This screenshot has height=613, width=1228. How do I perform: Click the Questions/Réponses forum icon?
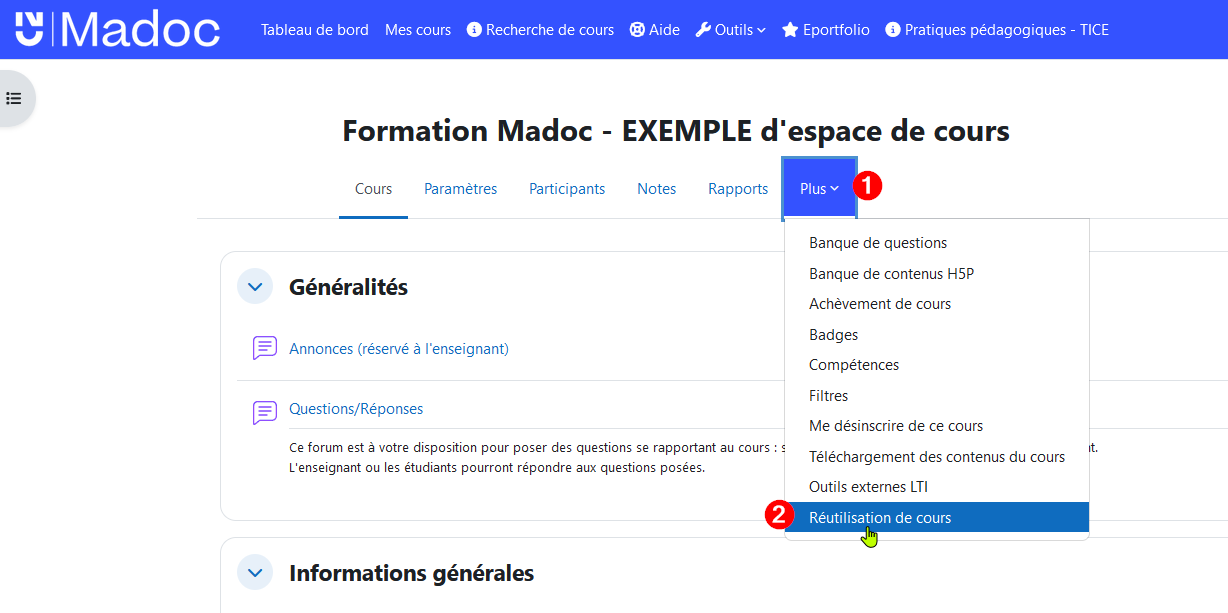tap(265, 410)
